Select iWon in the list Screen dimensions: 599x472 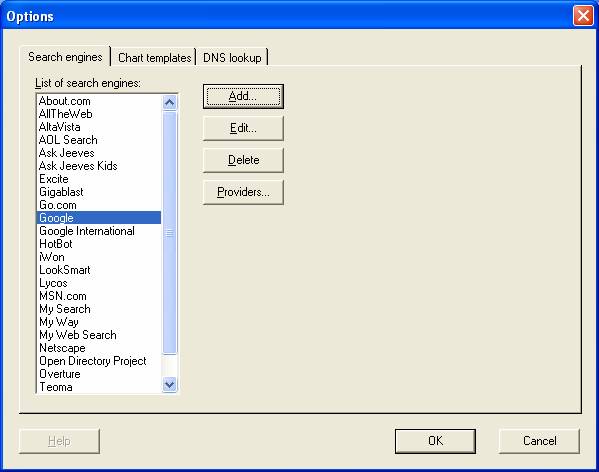(x=99, y=257)
